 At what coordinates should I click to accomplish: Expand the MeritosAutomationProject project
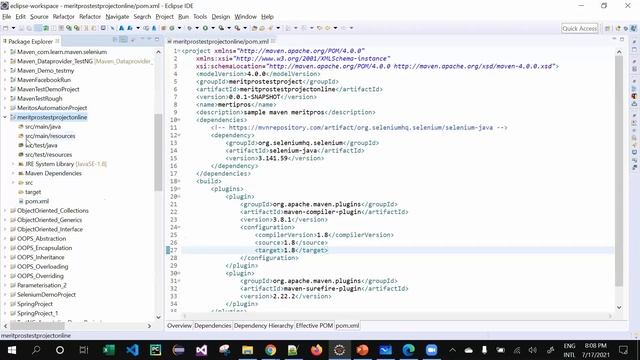[x=5, y=108]
